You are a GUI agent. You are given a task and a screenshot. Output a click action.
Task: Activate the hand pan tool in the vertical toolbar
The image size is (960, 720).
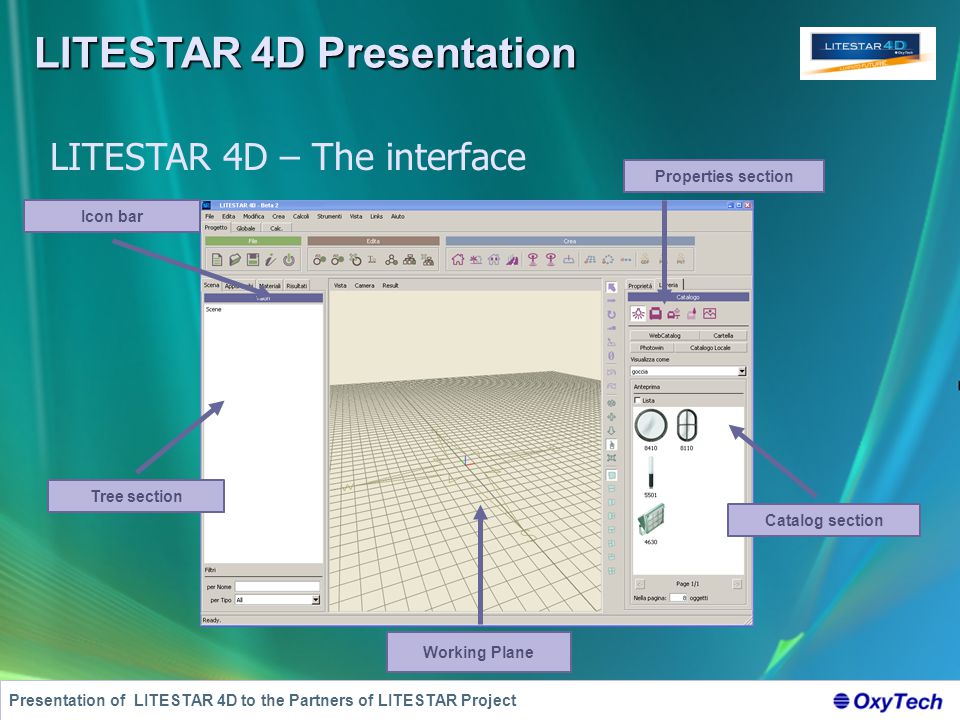pos(611,445)
